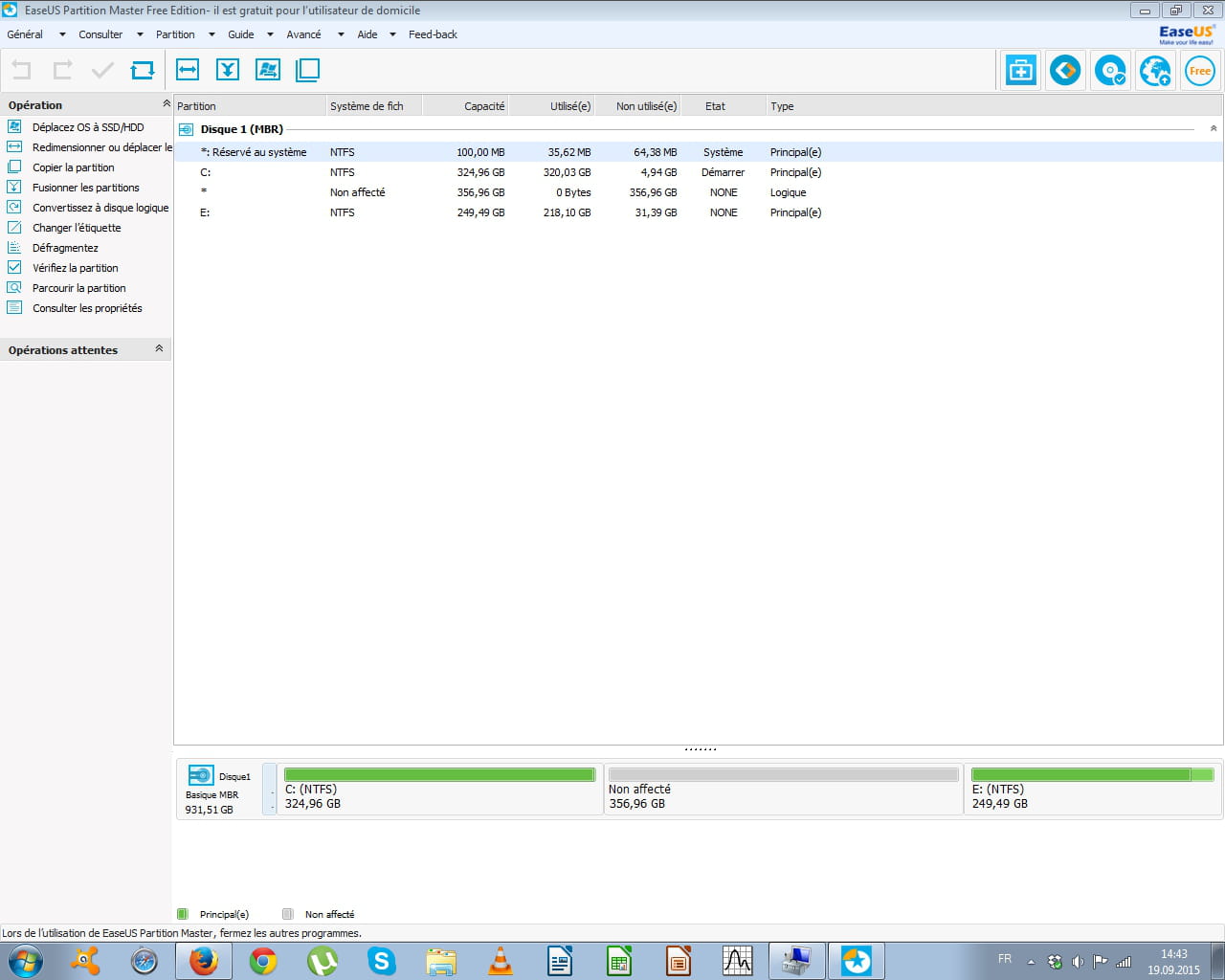1225x980 pixels.
Task: Sort by the Système de fich column header
Action: coord(374,106)
